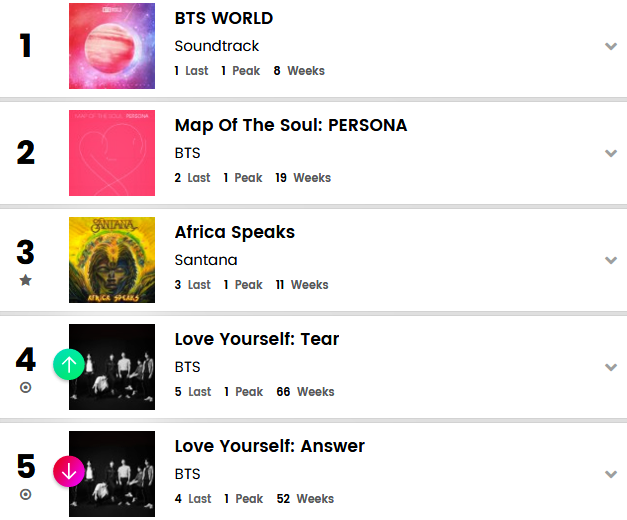Click the Soundtrack artist label

click(x=216, y=46)
